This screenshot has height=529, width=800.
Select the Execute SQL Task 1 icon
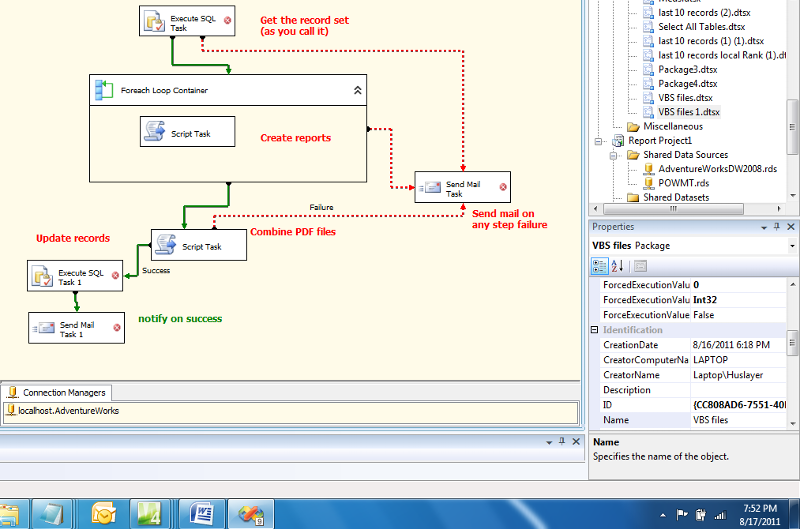coord(42,276)
